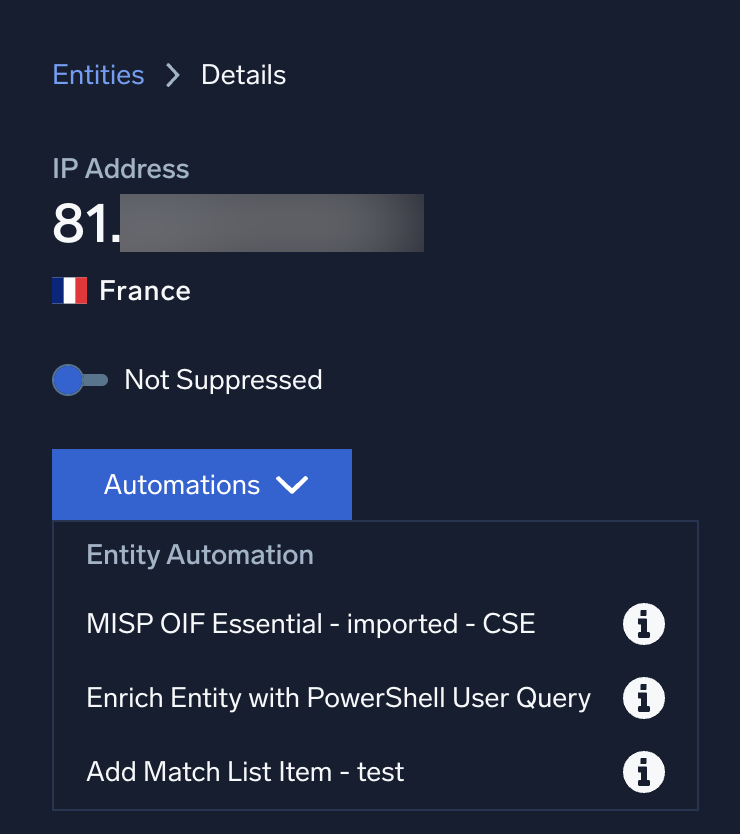Run Enrich Entity with PowerShell User Query automation
The width and height of the screenshot is (740, 834).
(337, 698)
